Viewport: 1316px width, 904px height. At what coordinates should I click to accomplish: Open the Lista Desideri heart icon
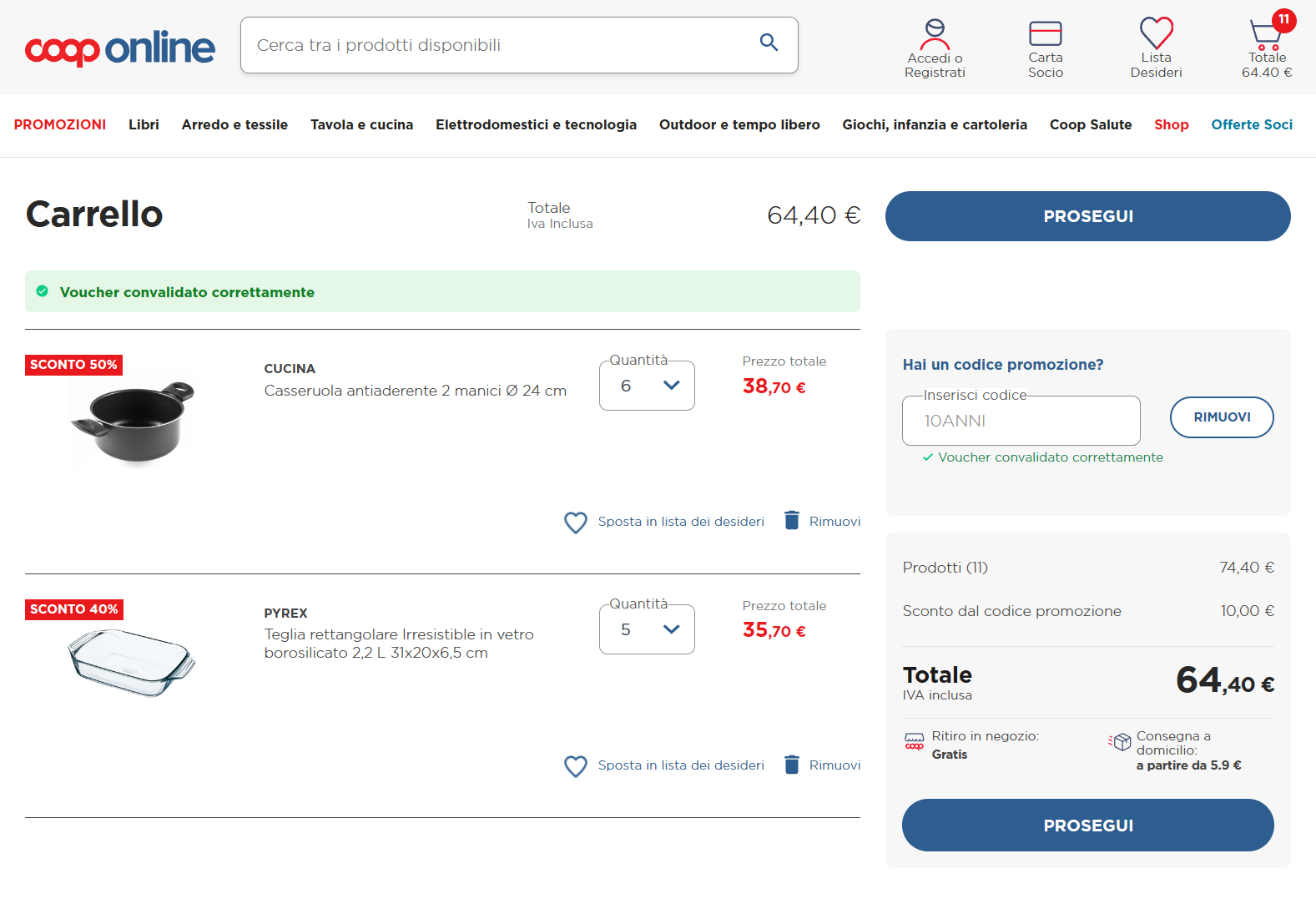coord(1156,33)
